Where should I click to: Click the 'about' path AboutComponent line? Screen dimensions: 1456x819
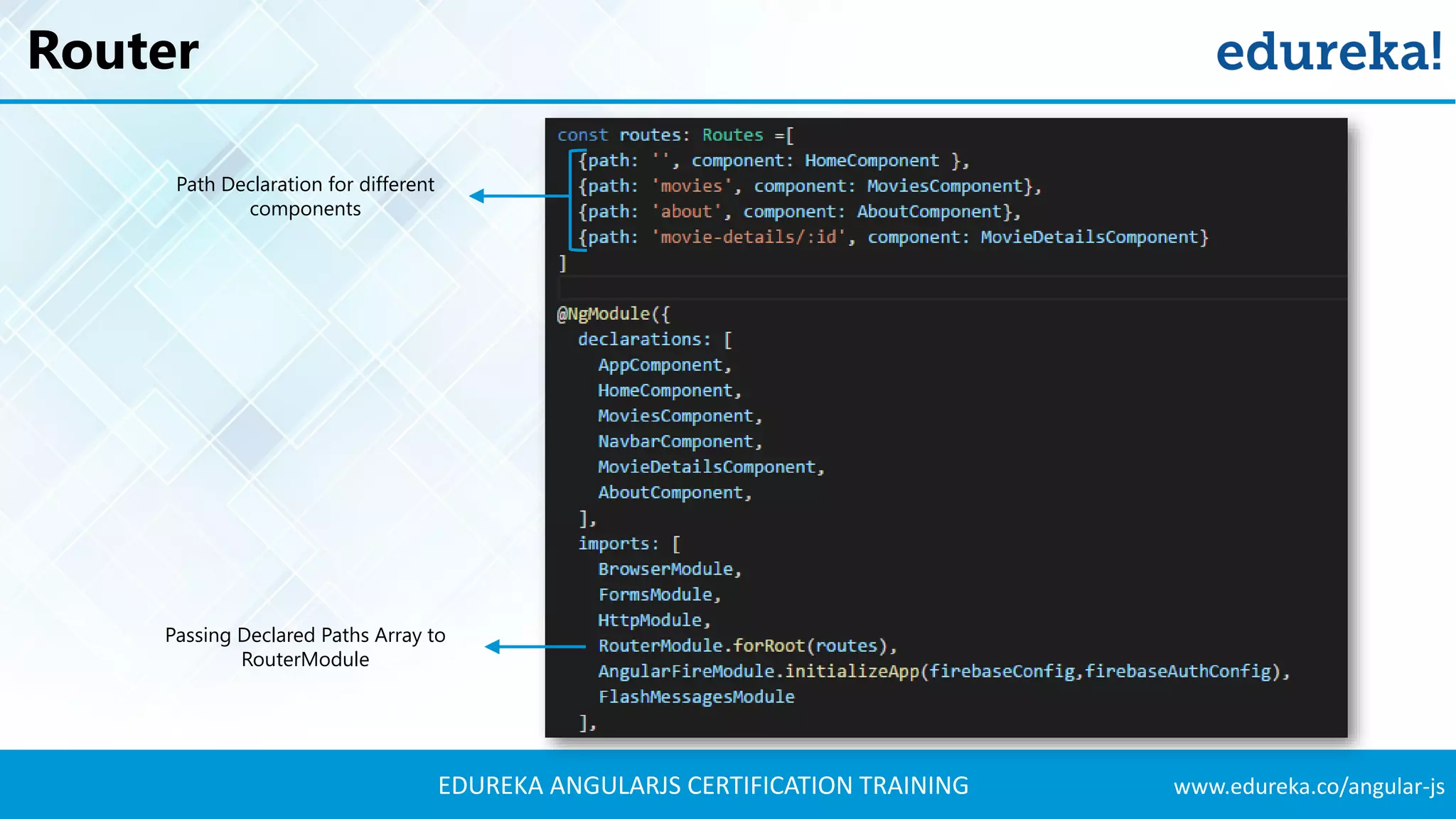click(799, 212)
